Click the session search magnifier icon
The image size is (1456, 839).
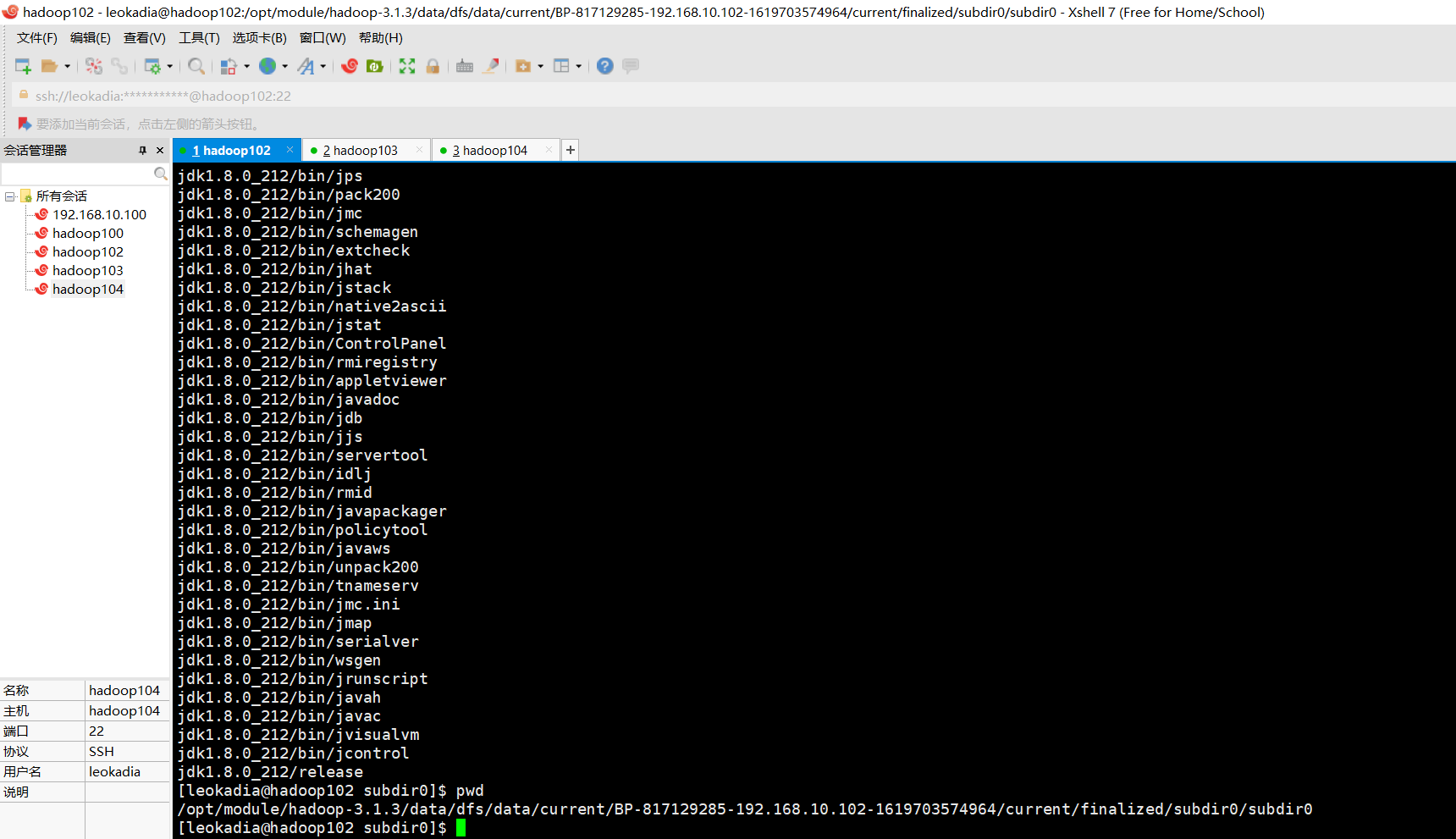coord(161,174)
